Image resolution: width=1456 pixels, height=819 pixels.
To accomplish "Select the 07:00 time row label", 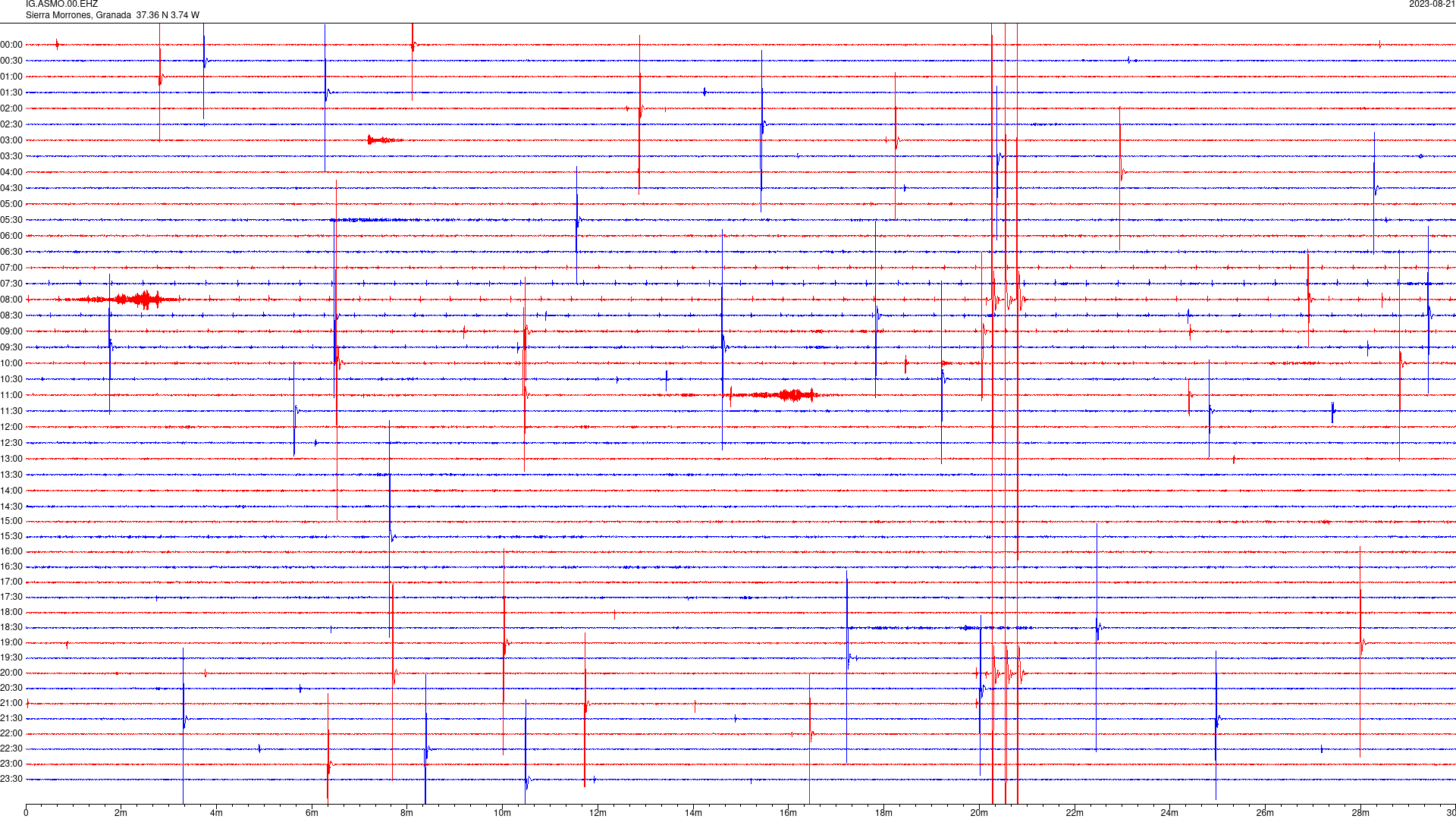I will [x=11, y=268].
